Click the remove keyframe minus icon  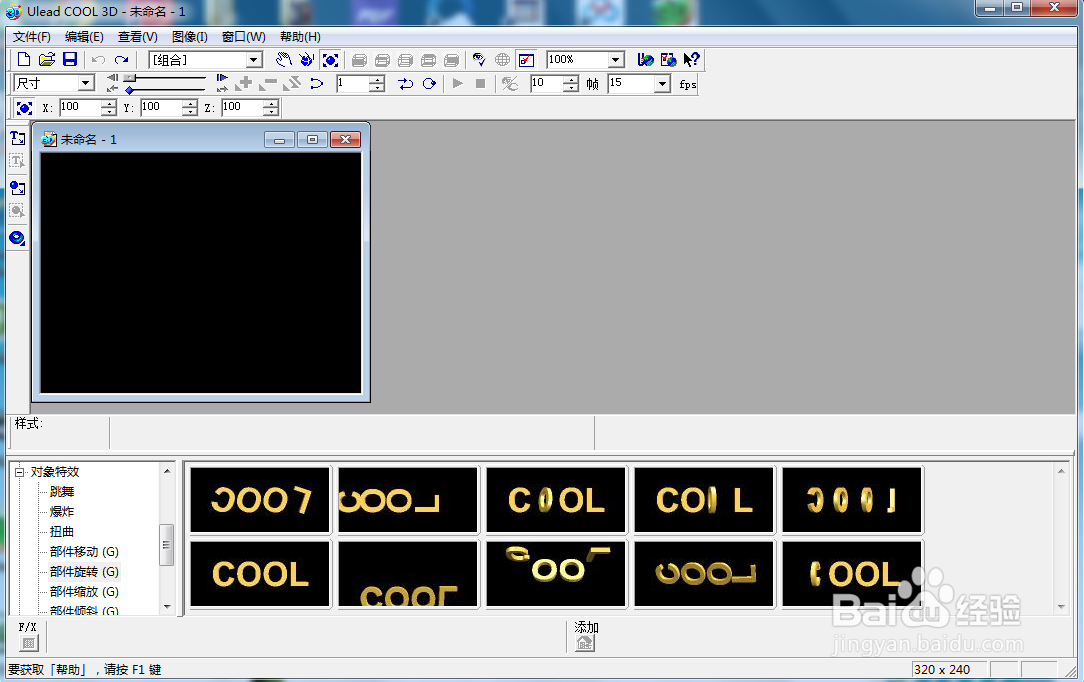click(268, 84)
